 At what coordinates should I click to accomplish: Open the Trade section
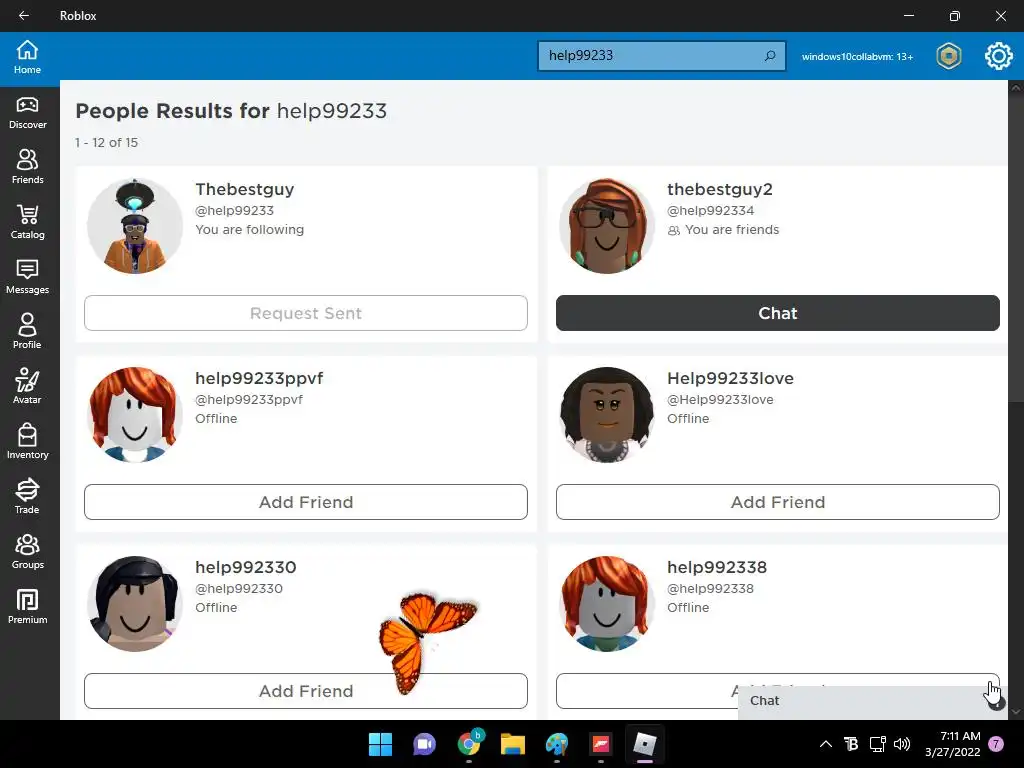(27, 497)
